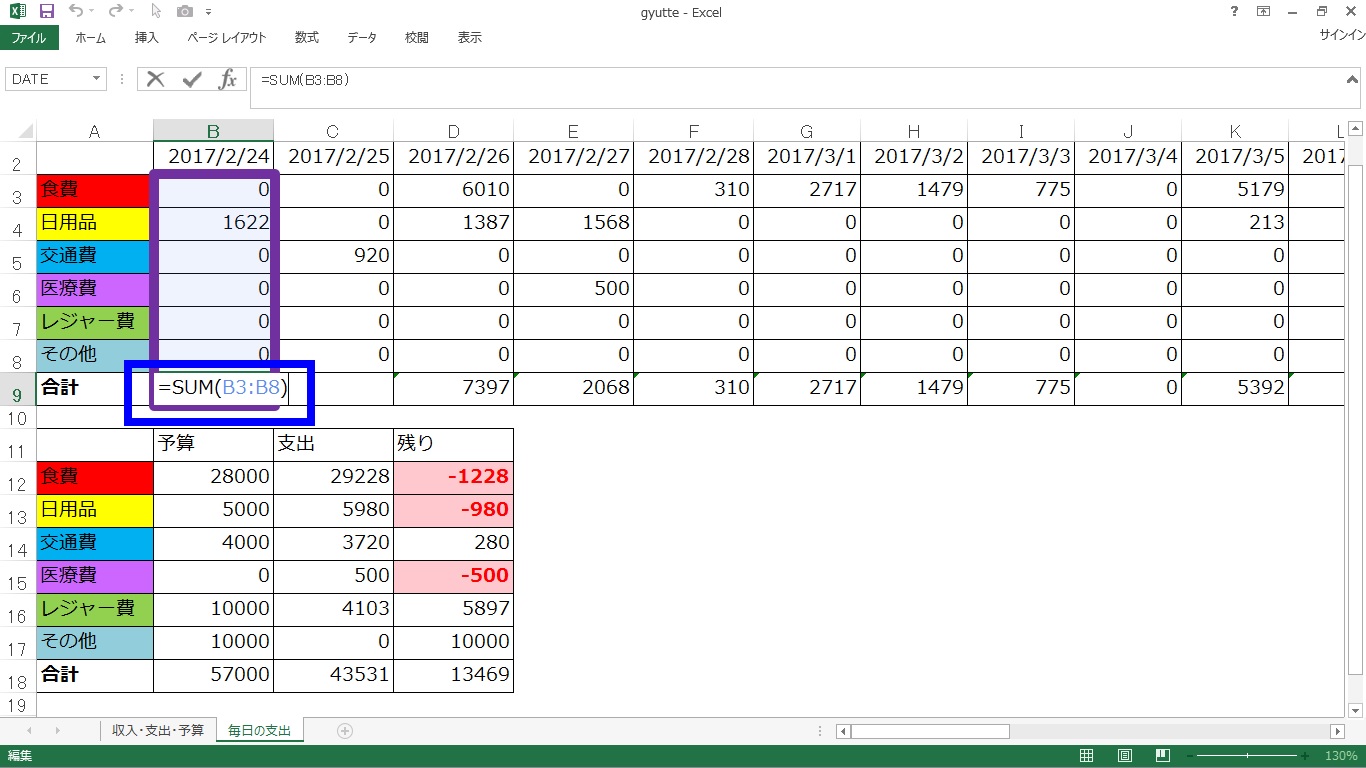
Task: Open Excel Help question mark
Action: pyautogui.click(x=1233, y=12)
